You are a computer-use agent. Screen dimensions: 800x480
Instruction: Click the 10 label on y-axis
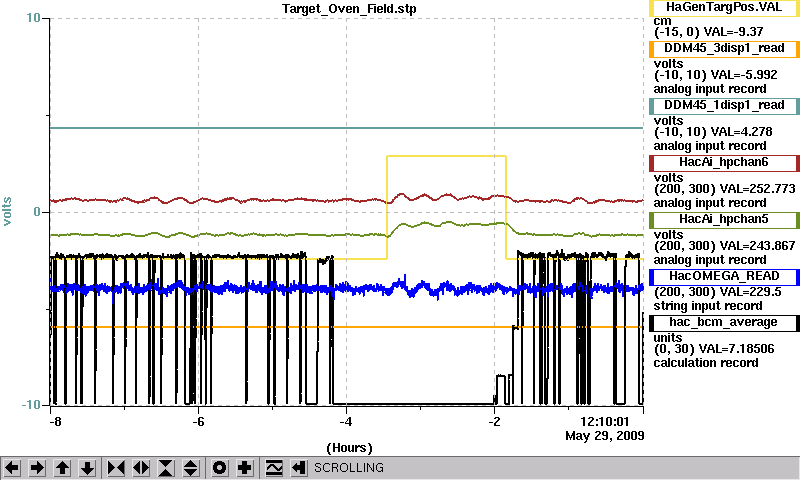click(33, 18)
